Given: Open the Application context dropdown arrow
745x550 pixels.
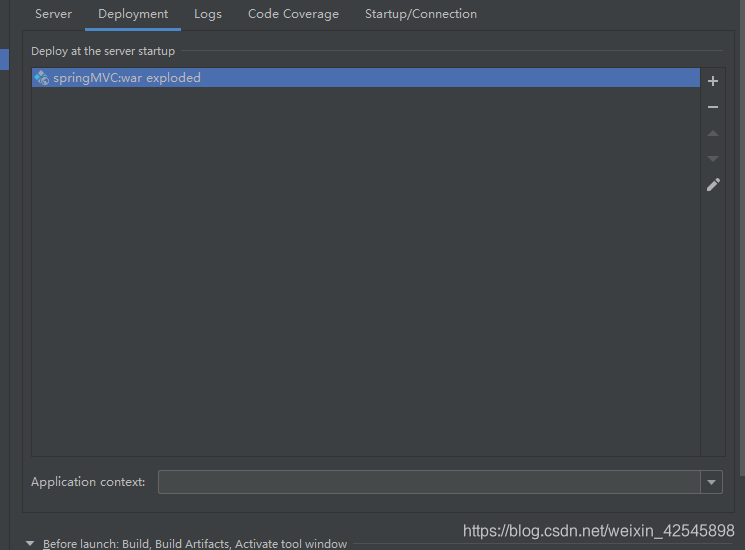Looking at the screenshot, I should pyautogui.click(x=711, y=482).
